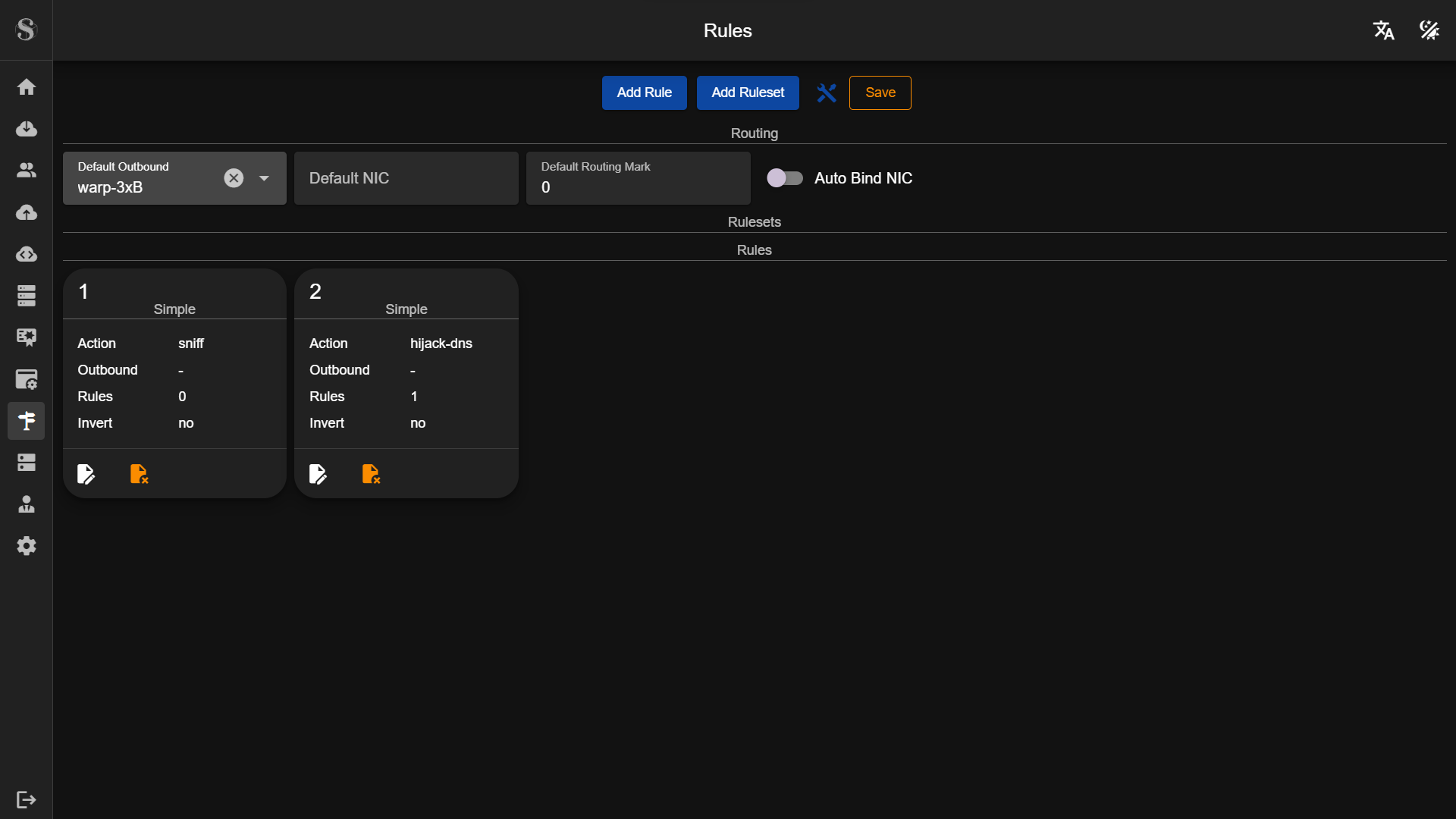Enable the Auto Bind NIC toggle
Screen dimensions: 1456x819
785,178
